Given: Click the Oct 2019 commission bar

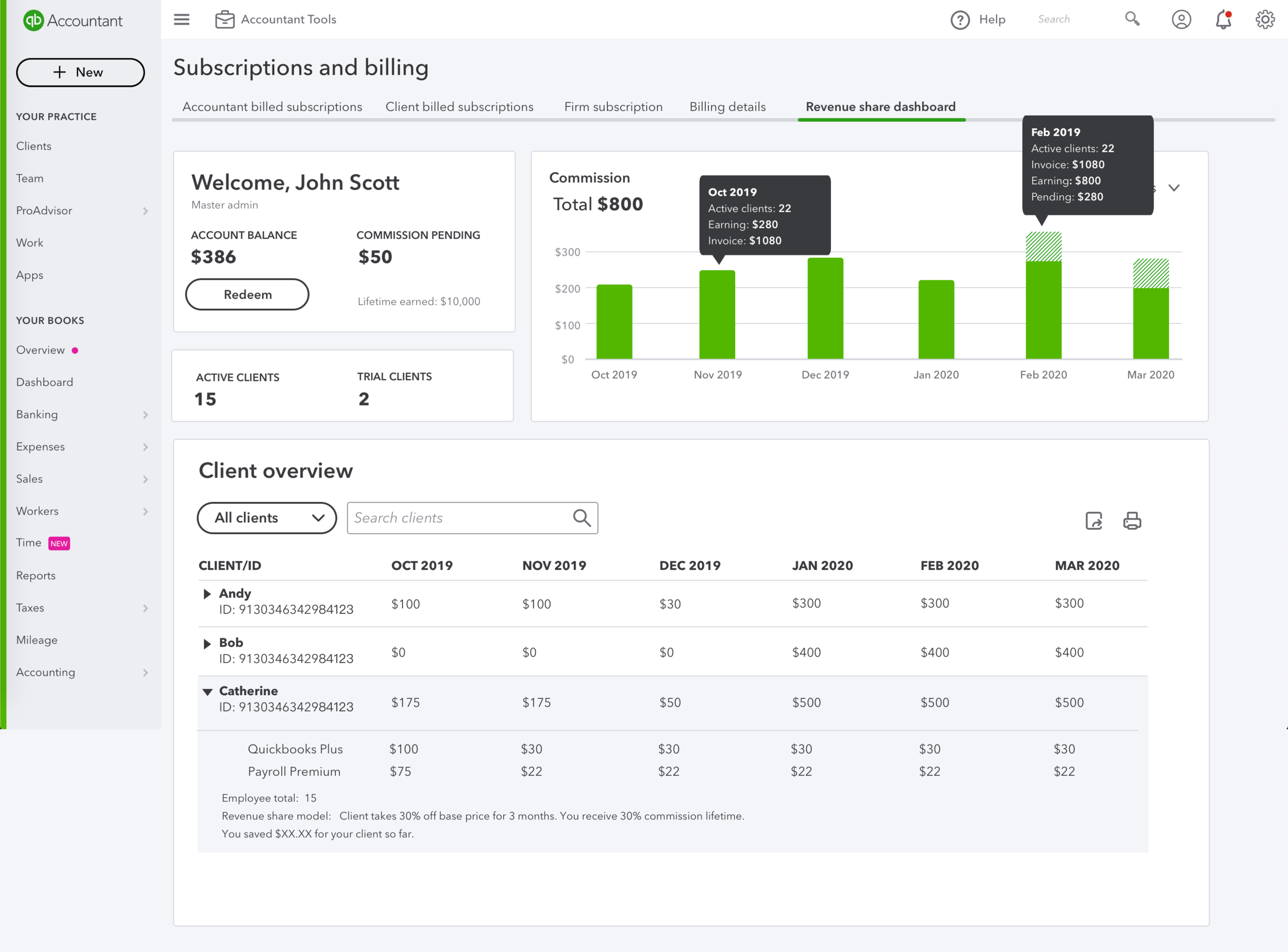Looking at the screenshot, I should tap(614, 322).
